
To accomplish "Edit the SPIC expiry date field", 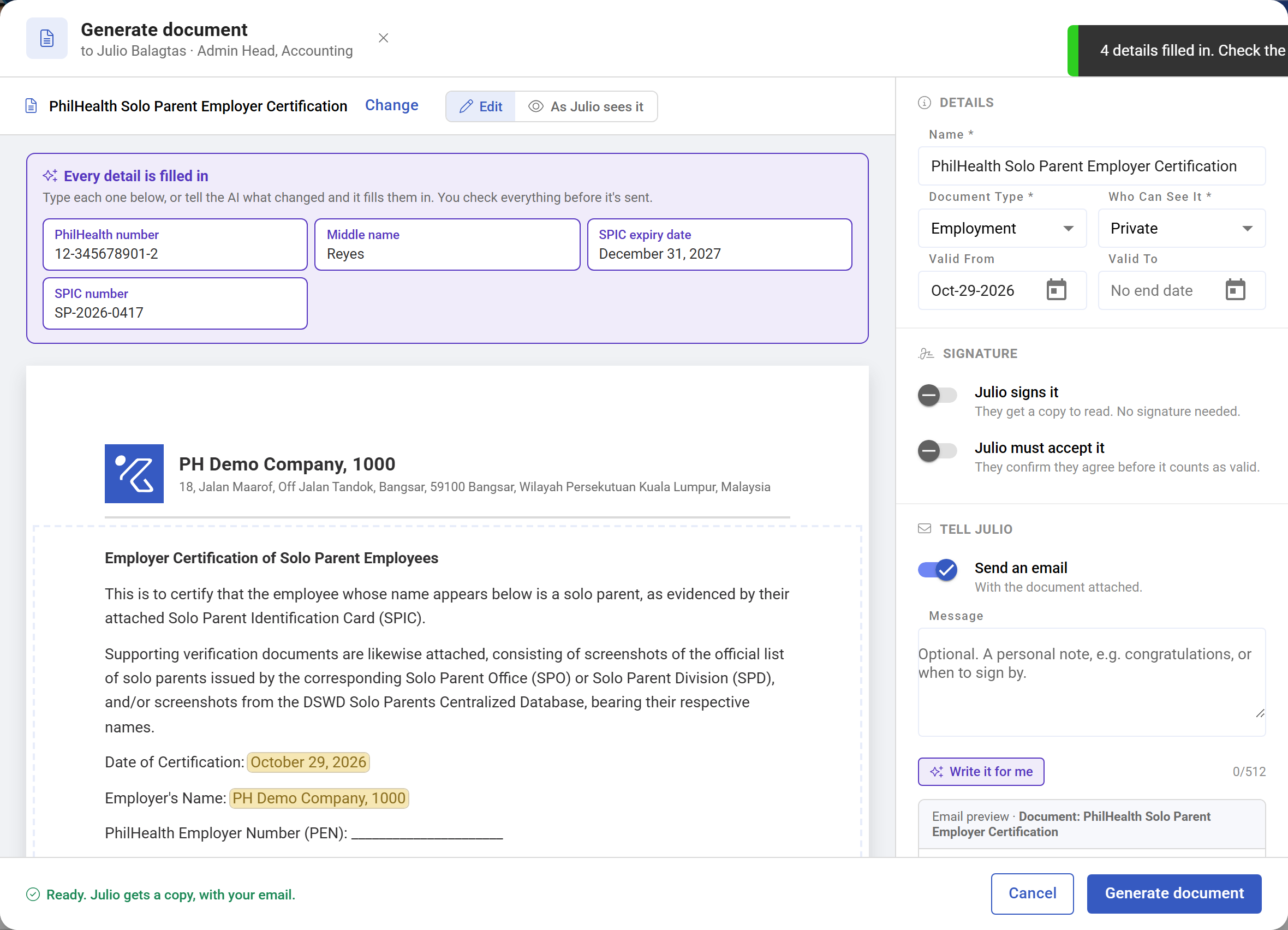I will (x=719, y=244).
